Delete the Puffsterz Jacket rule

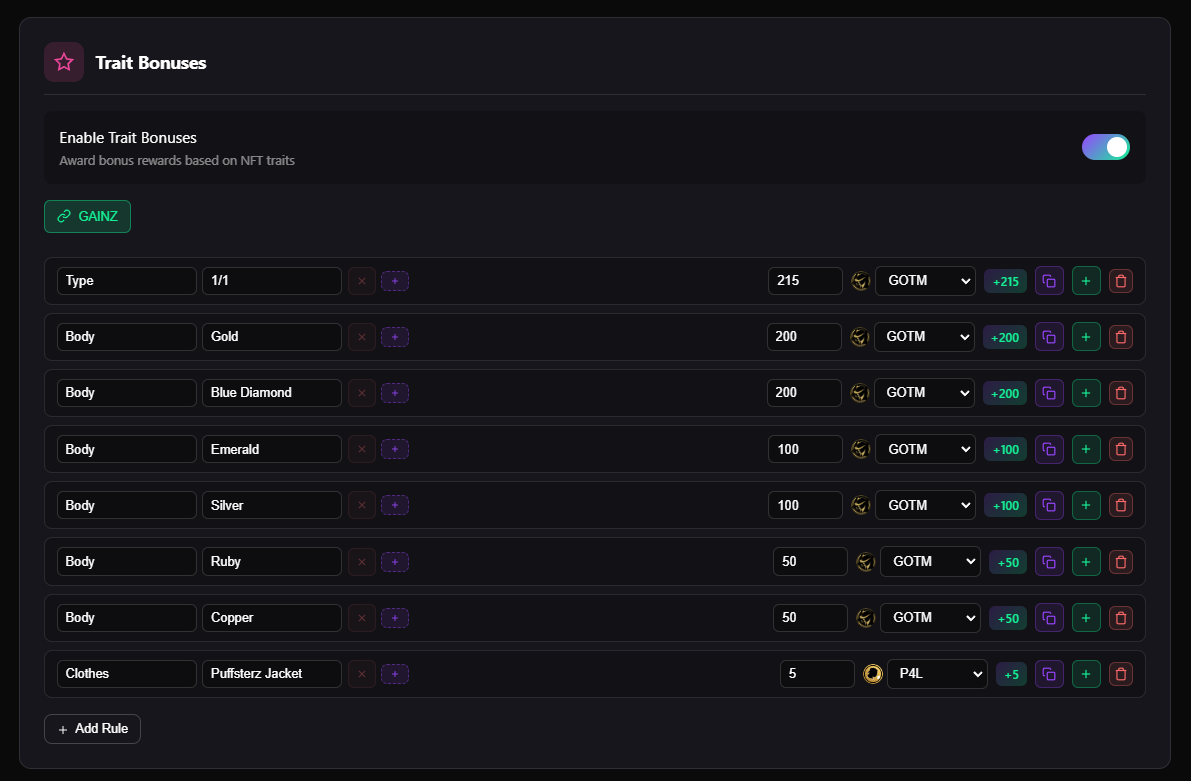click(1120, 674)
